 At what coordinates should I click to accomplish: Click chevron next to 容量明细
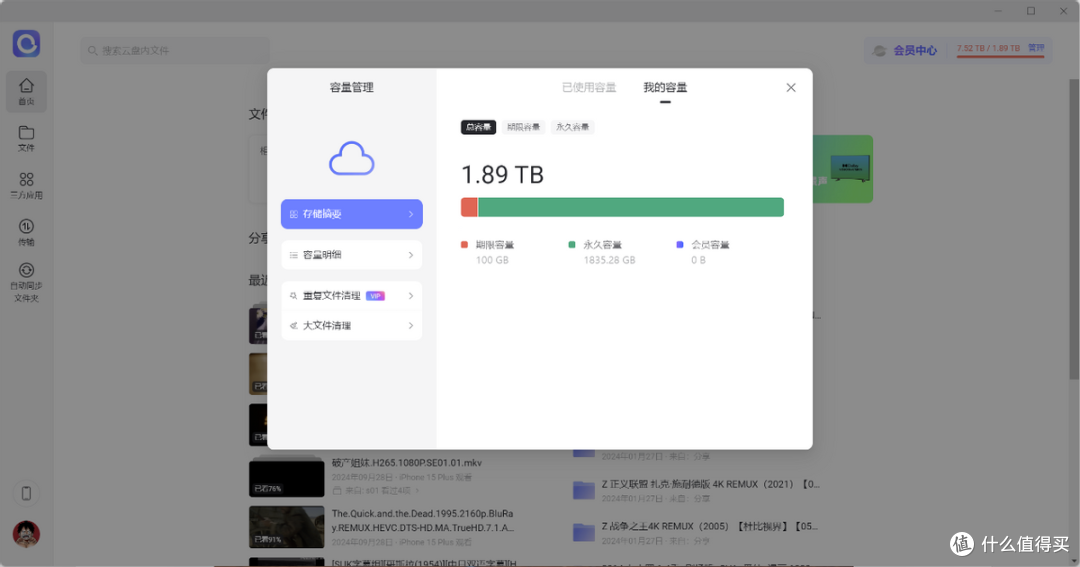pos(411,255)
